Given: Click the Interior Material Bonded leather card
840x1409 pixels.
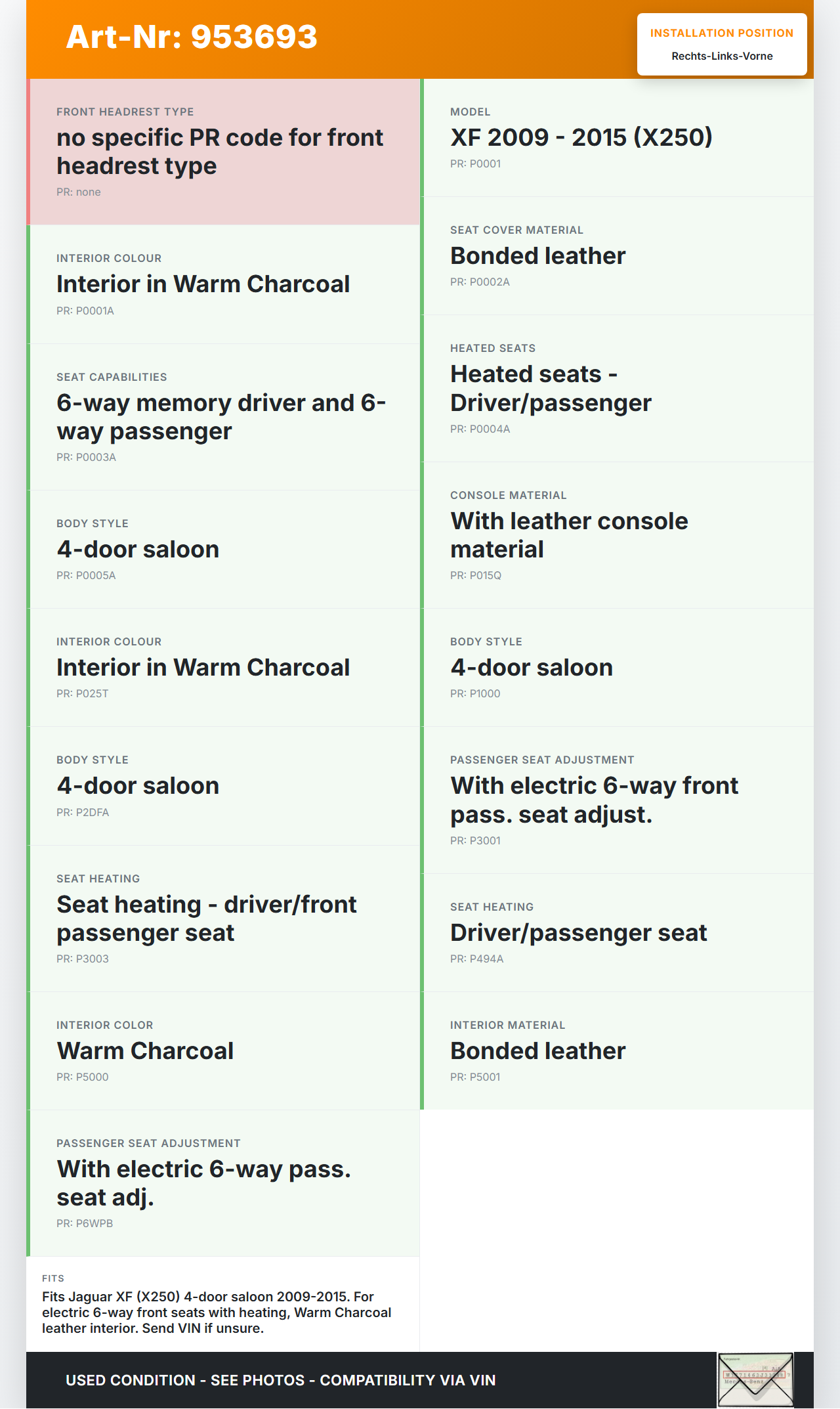Looking at the screenshot, I should pyautogui.click(x=617, y=1051).
